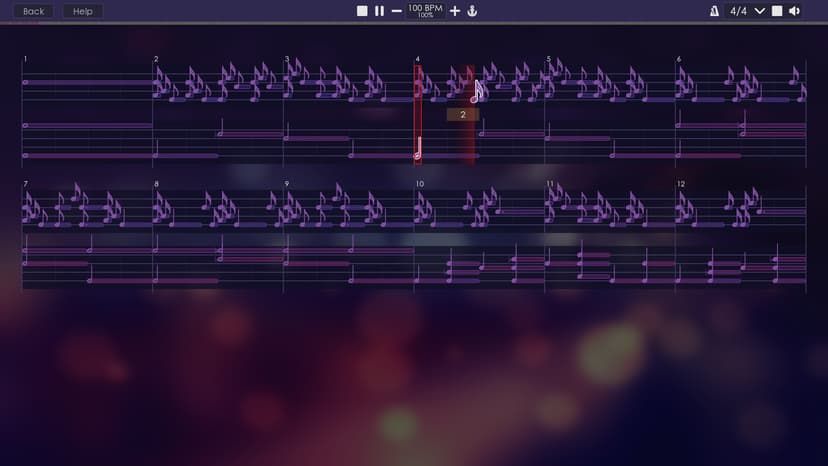The height and width of the screenshot is (466, 828).
Task: Jump to measure 4 marker
Action: point(418,59)
